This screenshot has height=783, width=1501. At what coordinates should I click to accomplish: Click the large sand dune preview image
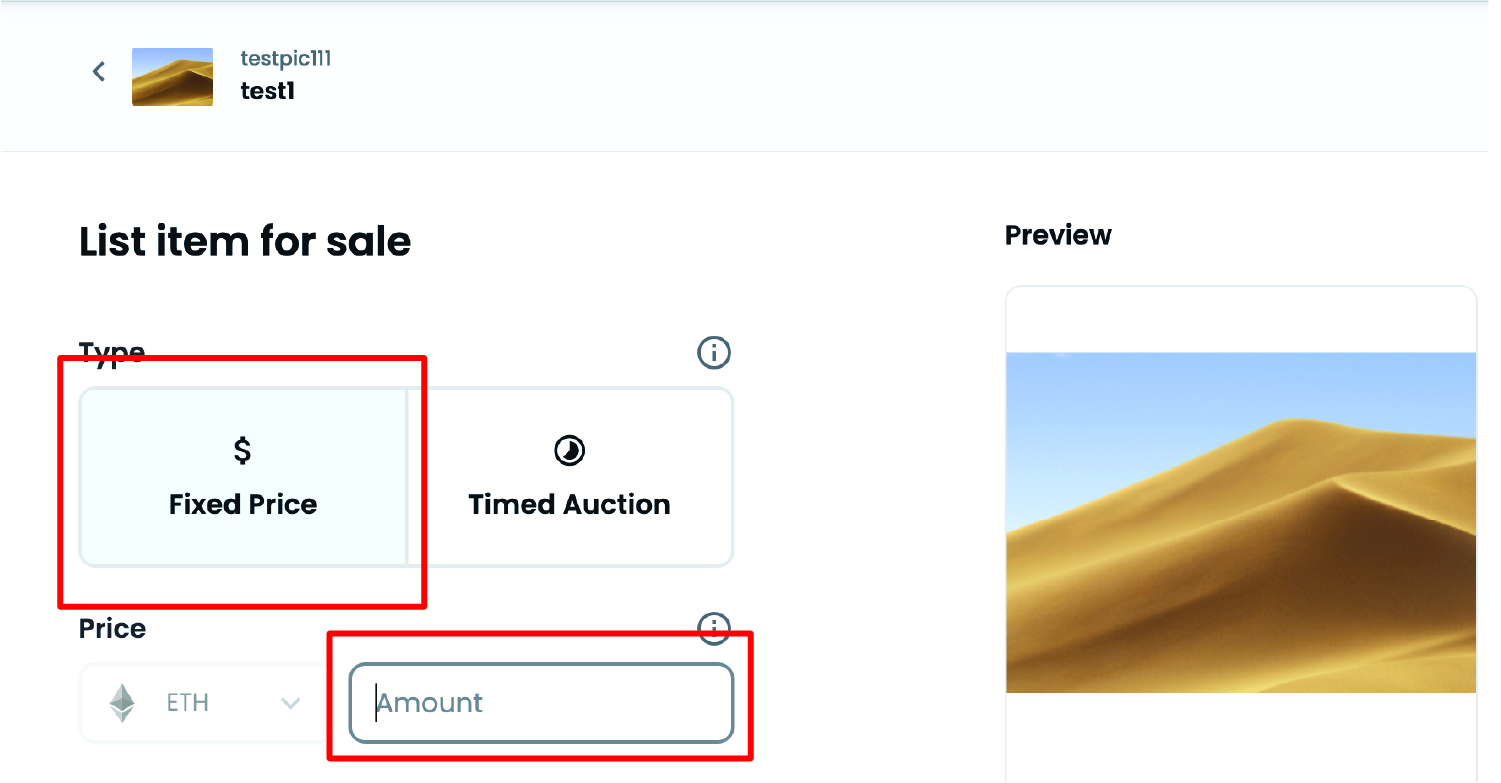pyautogui.click(x=1240, y=522)
